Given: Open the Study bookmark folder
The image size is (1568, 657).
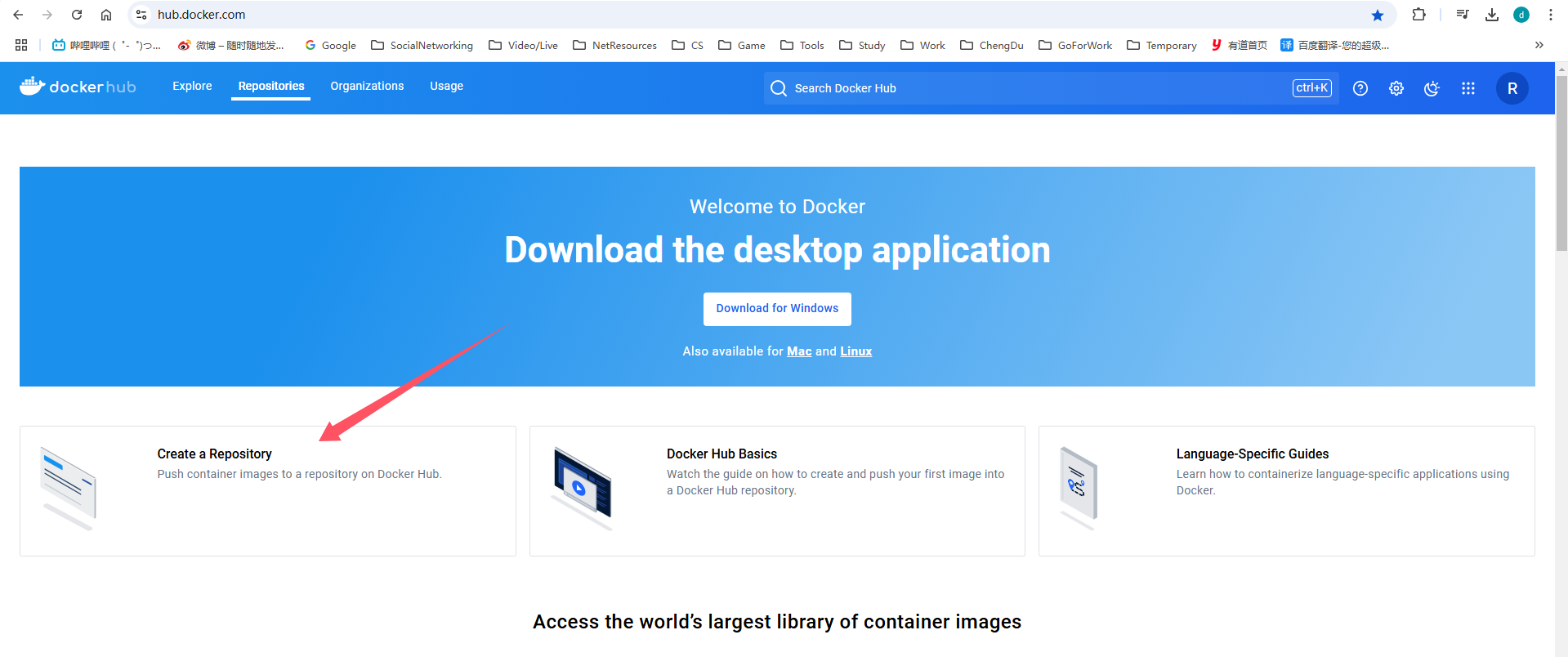Looking at the screenshot, I should point(862,45).
